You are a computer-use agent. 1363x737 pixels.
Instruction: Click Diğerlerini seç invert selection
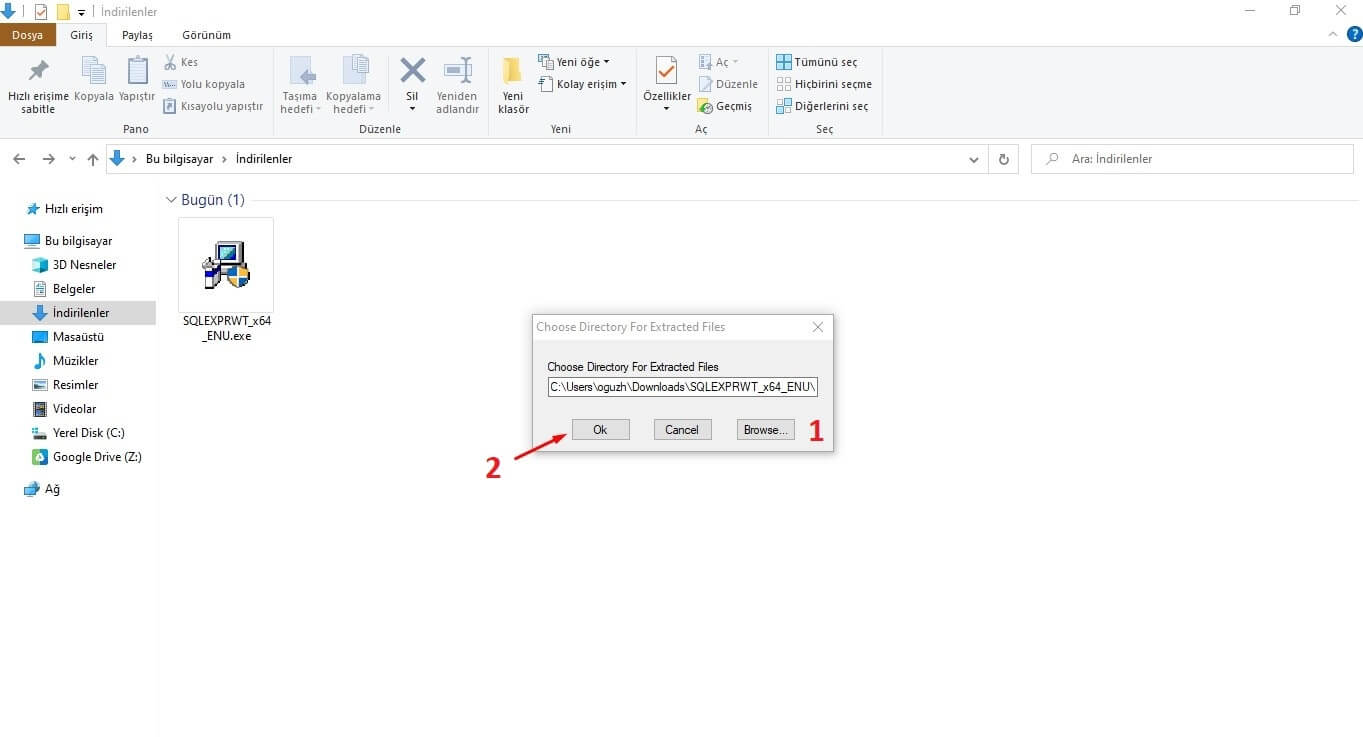coord(822,106)
